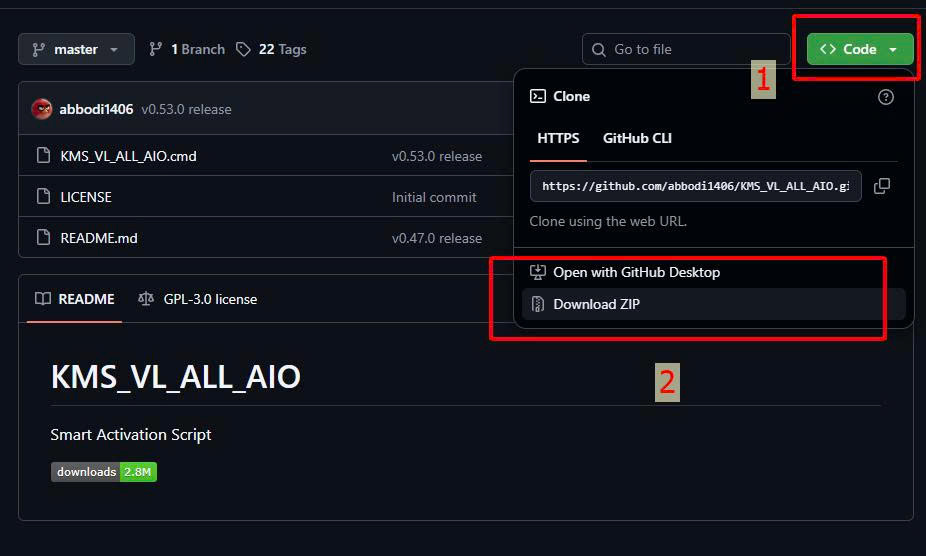Toggle the green Code dropdown button
The image size is (926, 556).
[x=859, y=49]
